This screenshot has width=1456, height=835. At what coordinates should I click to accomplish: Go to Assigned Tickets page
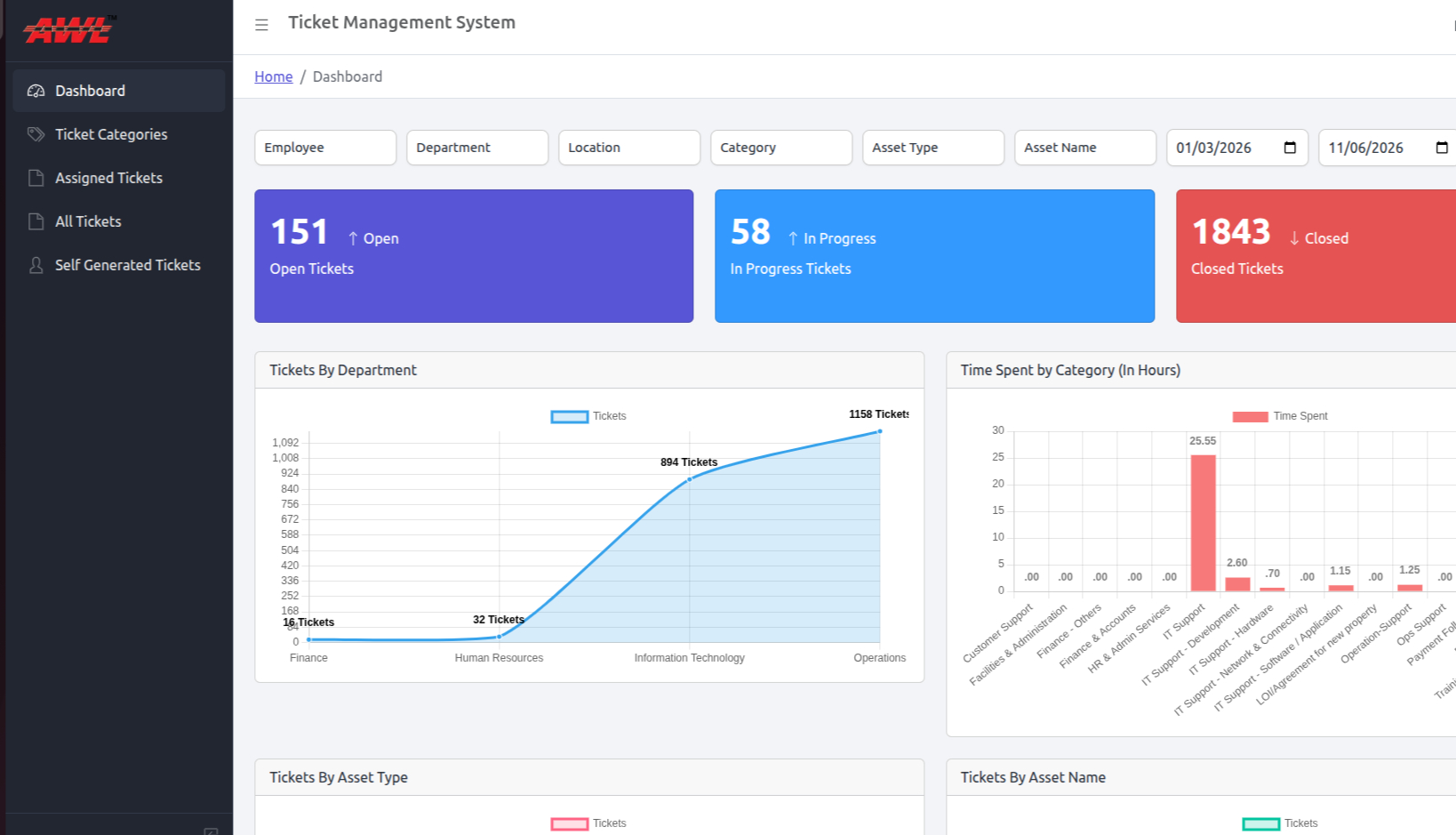(x=119, y=178)
